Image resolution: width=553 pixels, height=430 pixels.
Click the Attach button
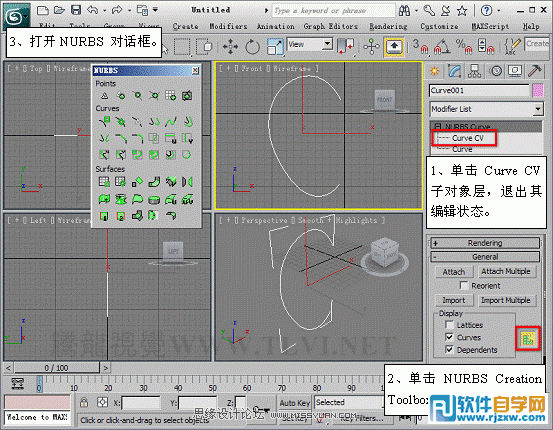coord(454,272)
